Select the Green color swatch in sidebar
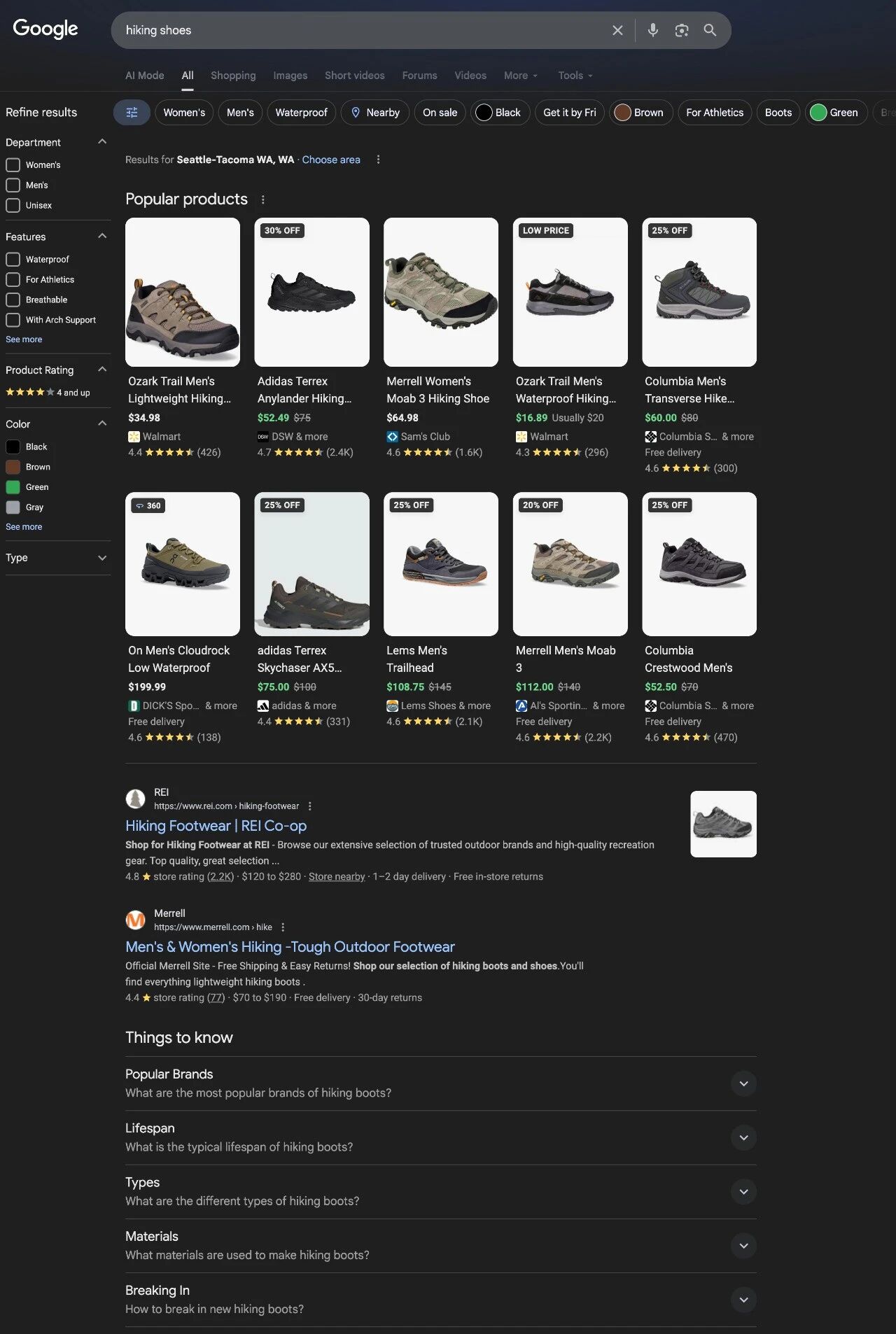 [x=13, y=487]
